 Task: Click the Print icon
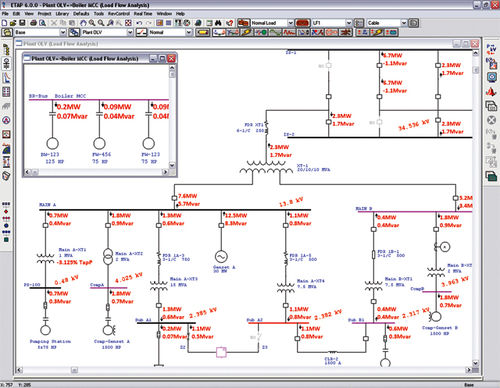(x=33, y=23)
